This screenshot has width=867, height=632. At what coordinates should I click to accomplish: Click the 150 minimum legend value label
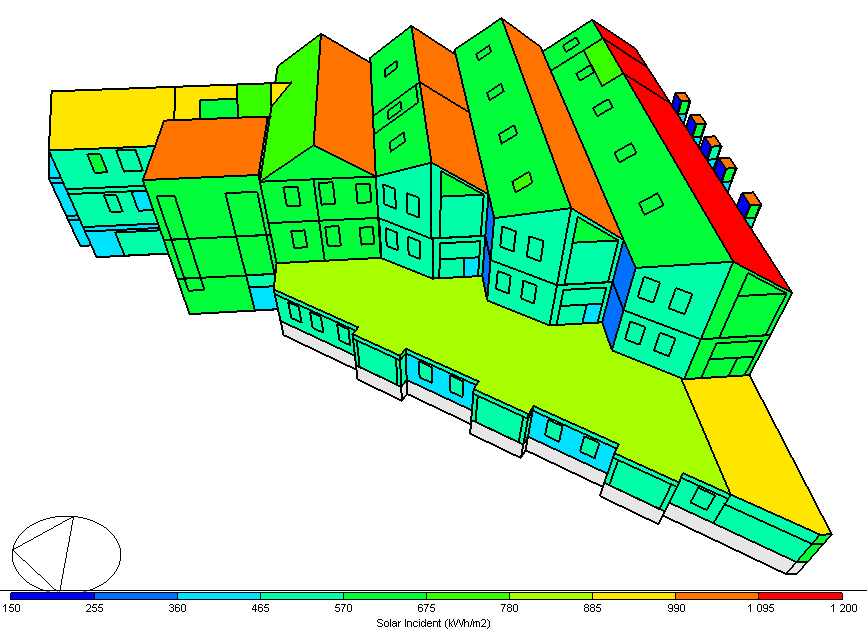(11, 608)
